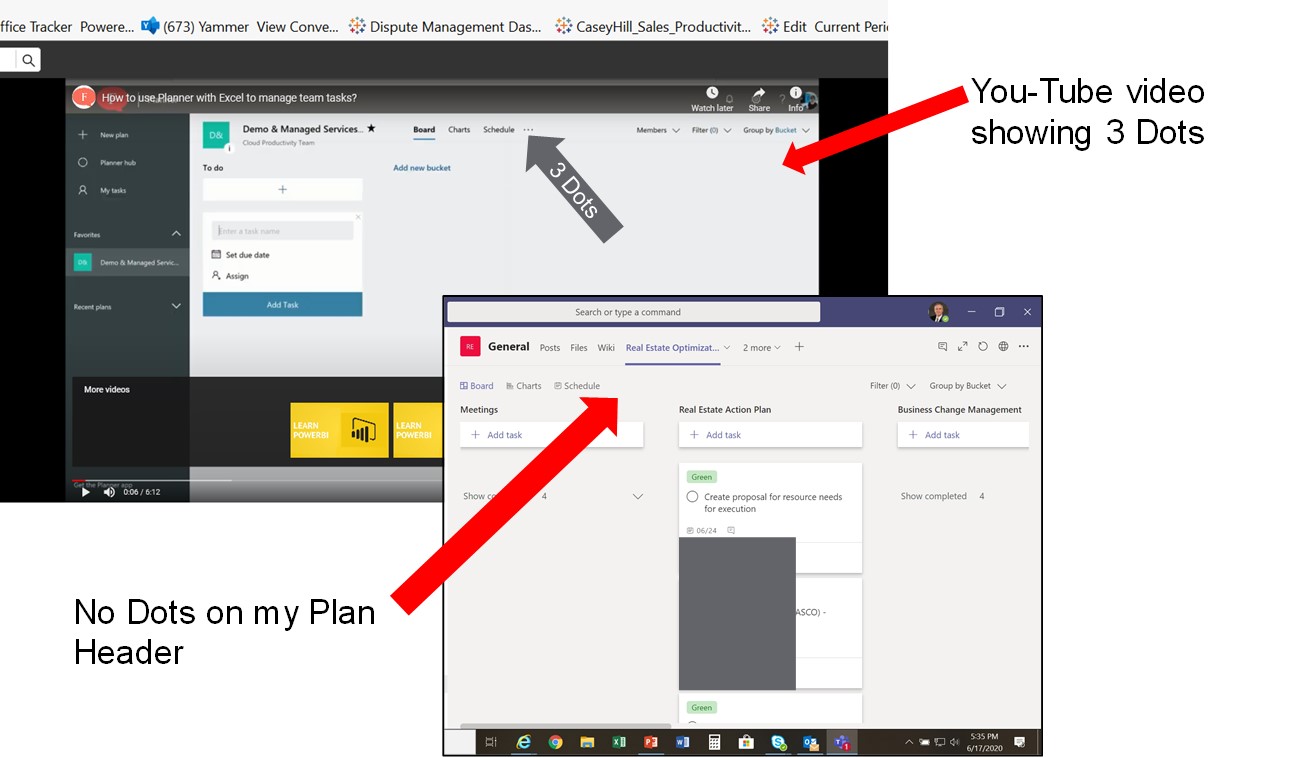
Task: Mark Create proposal for resource needs task complete
Action: [692, 497]
